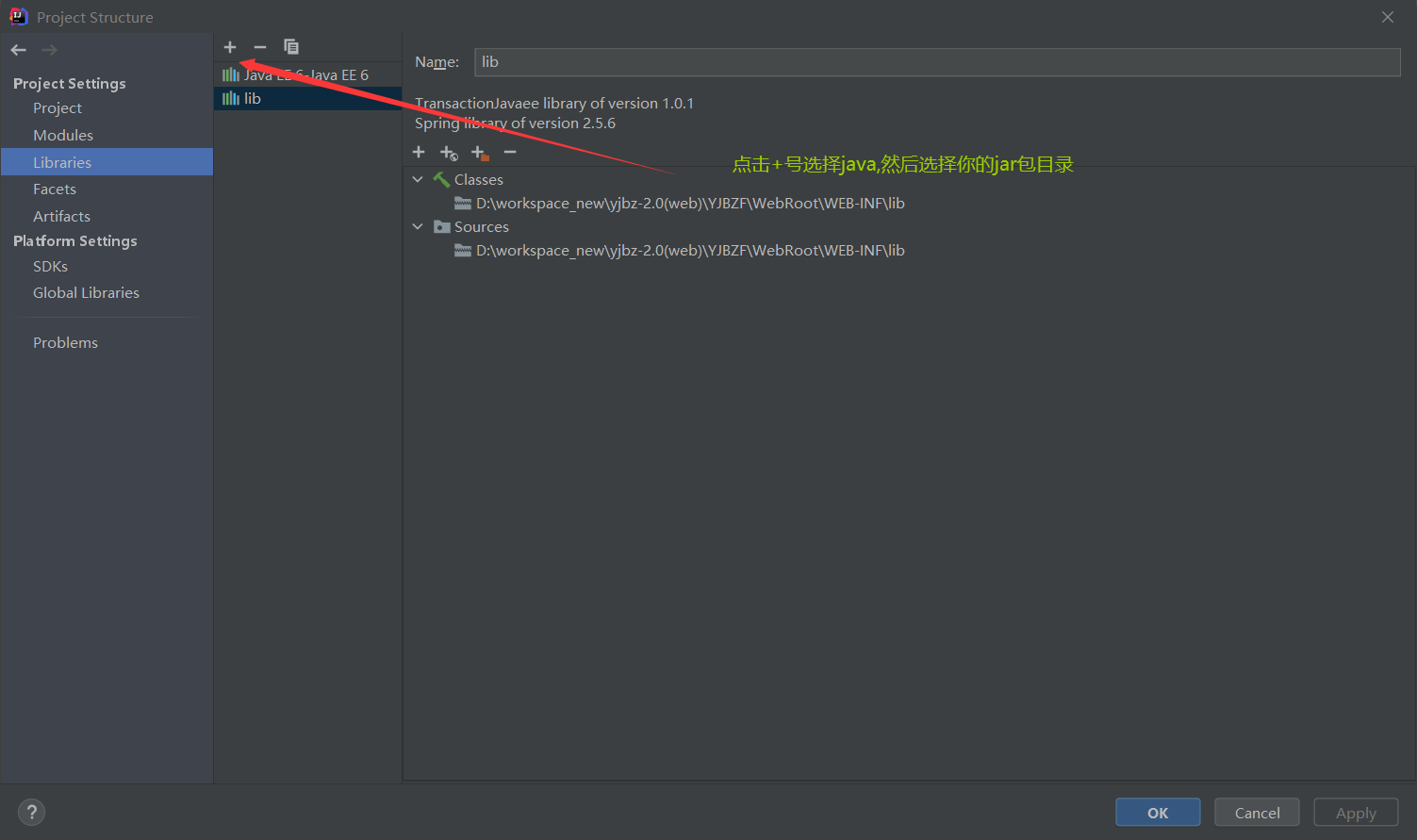Close the Project Structure dialog
This screenshot has width=1417, height=840.
tap(1388, 17)
